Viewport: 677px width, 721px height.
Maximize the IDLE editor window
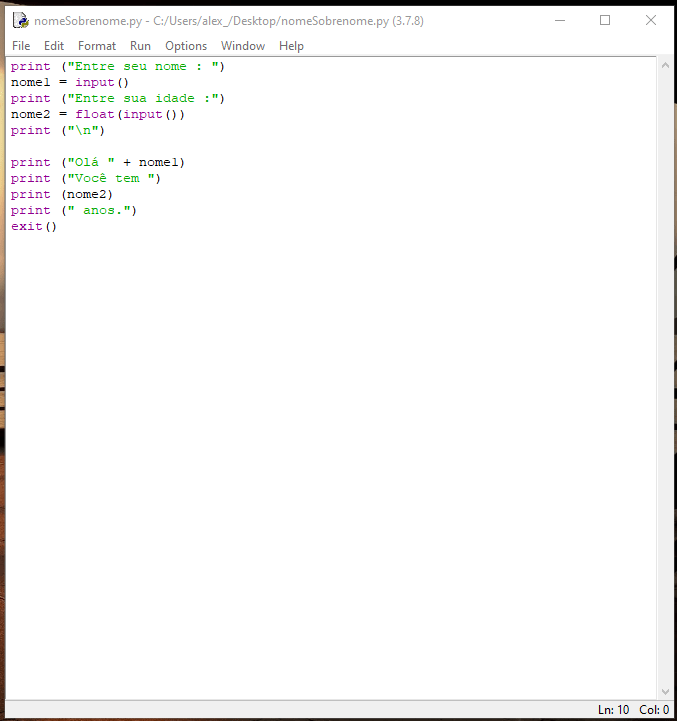pyautogui.click(x=605, y=20)
